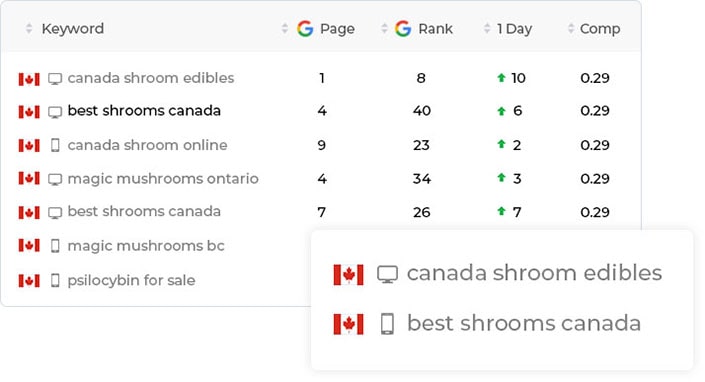Click desktop icon next to magic mushrooms ontario

click(55, 179)
